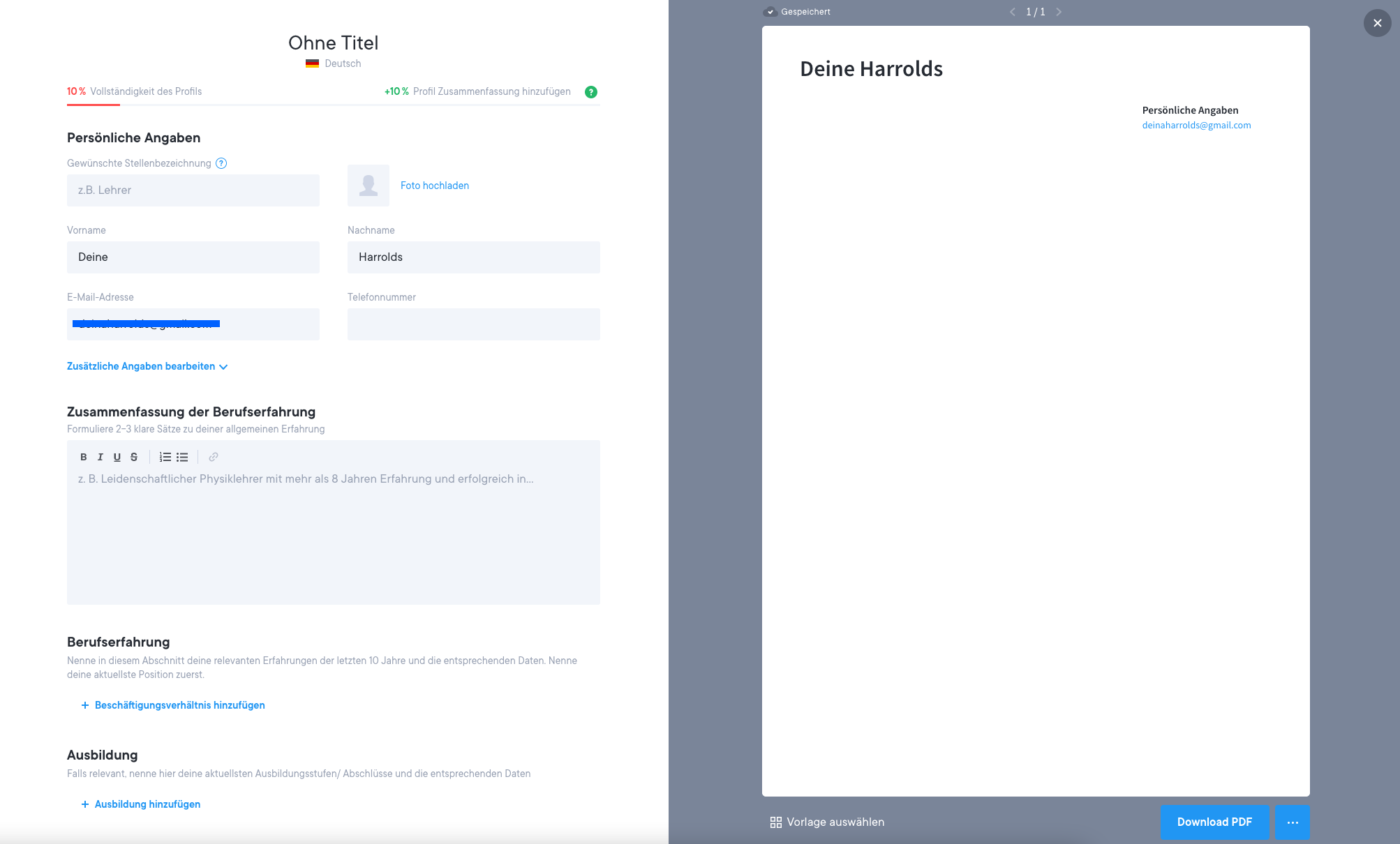Viewport: 1400px width, 844px height.
Task: Toggle bold formatting in summary editor
Action: tap(84, 457)
